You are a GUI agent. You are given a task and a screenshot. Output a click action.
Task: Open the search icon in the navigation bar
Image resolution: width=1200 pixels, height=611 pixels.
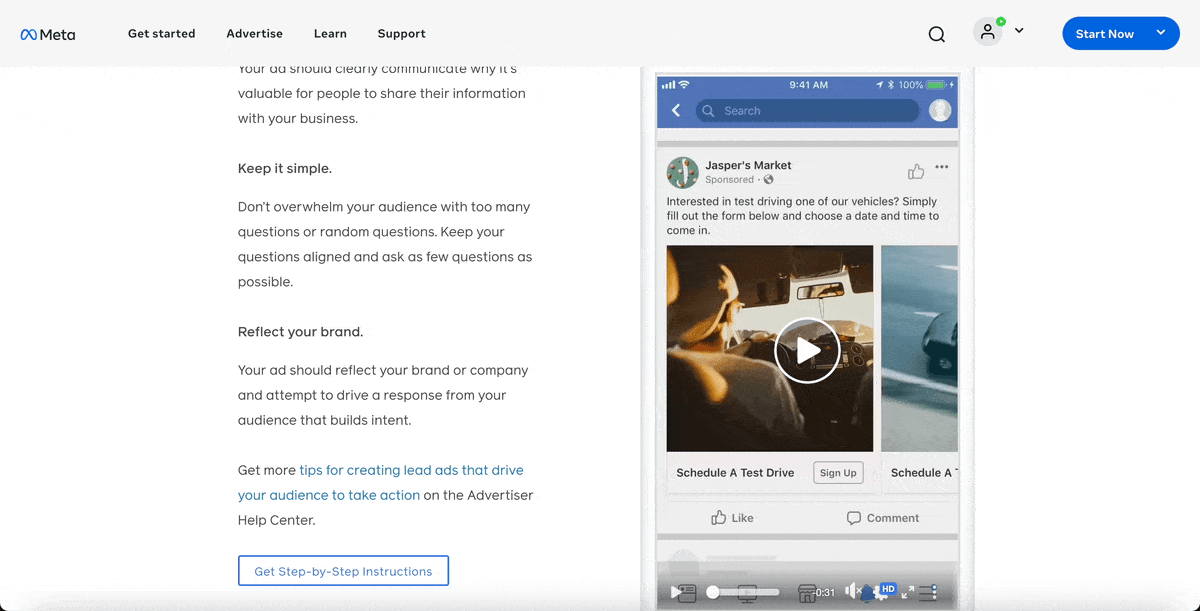tap(936, 33)
